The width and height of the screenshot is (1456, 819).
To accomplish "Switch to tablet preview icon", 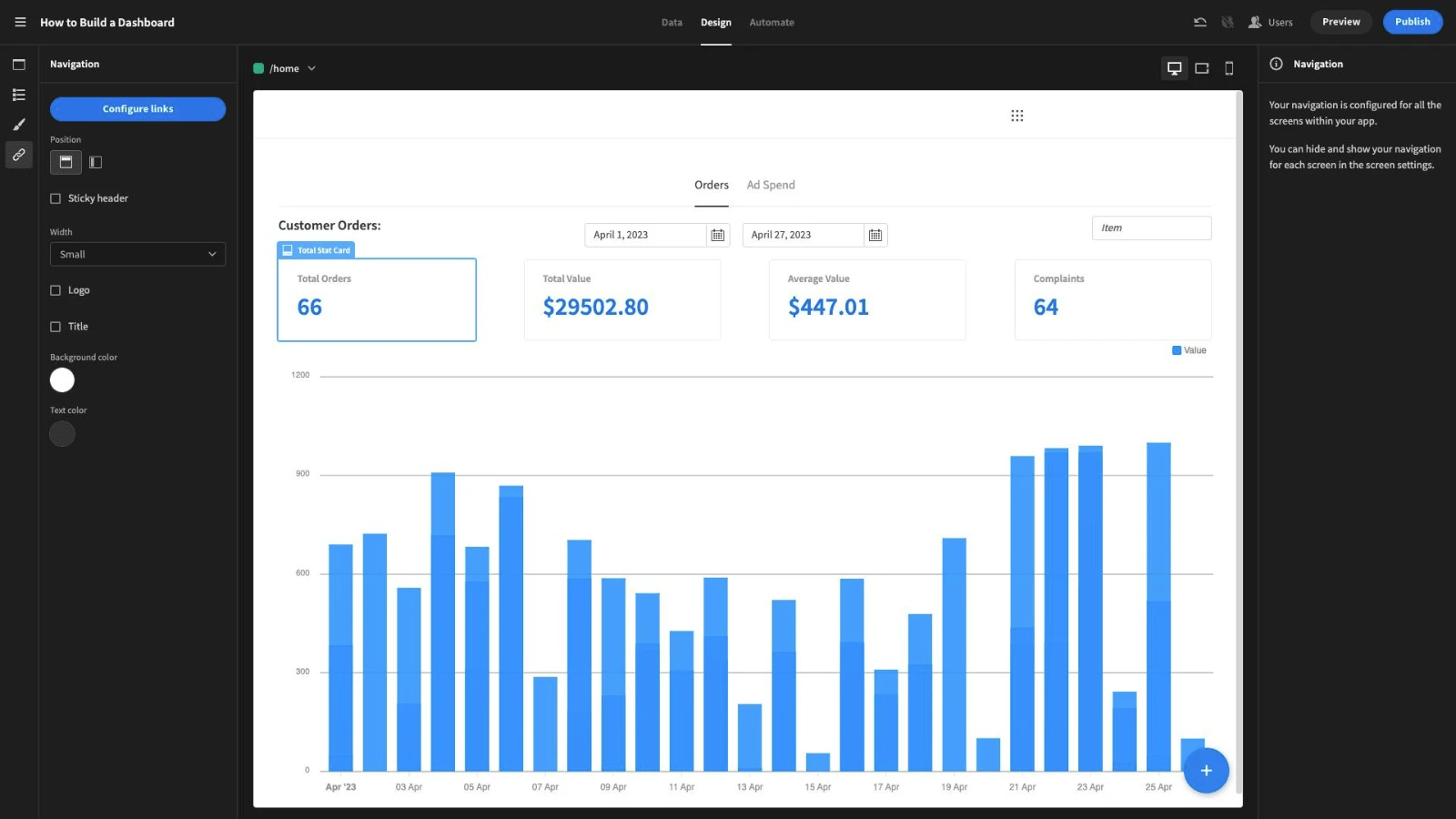I will (x=1202, y=68).
